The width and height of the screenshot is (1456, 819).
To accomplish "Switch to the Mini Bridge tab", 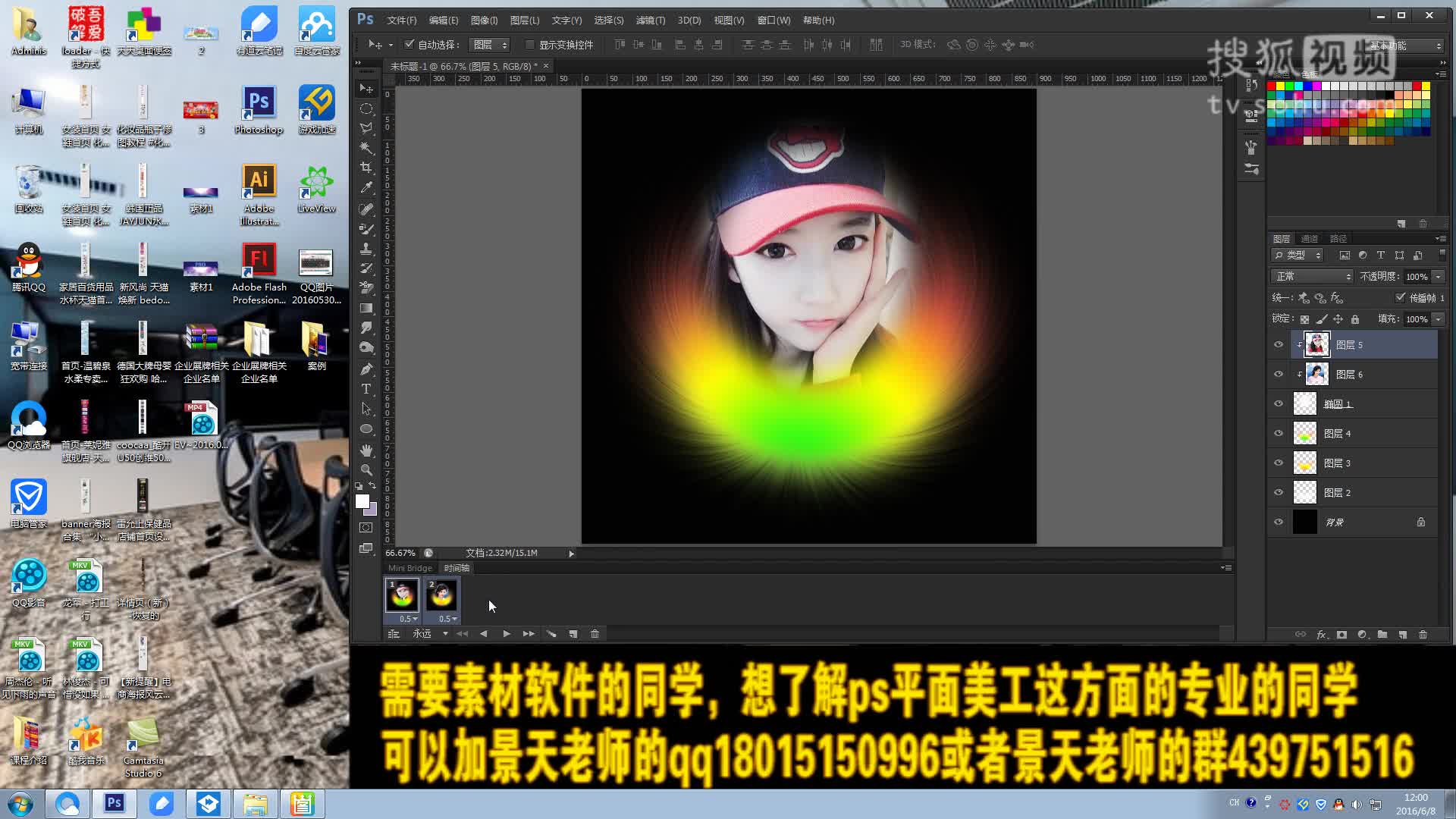I will pyautogui.click(x=409, y=568).
